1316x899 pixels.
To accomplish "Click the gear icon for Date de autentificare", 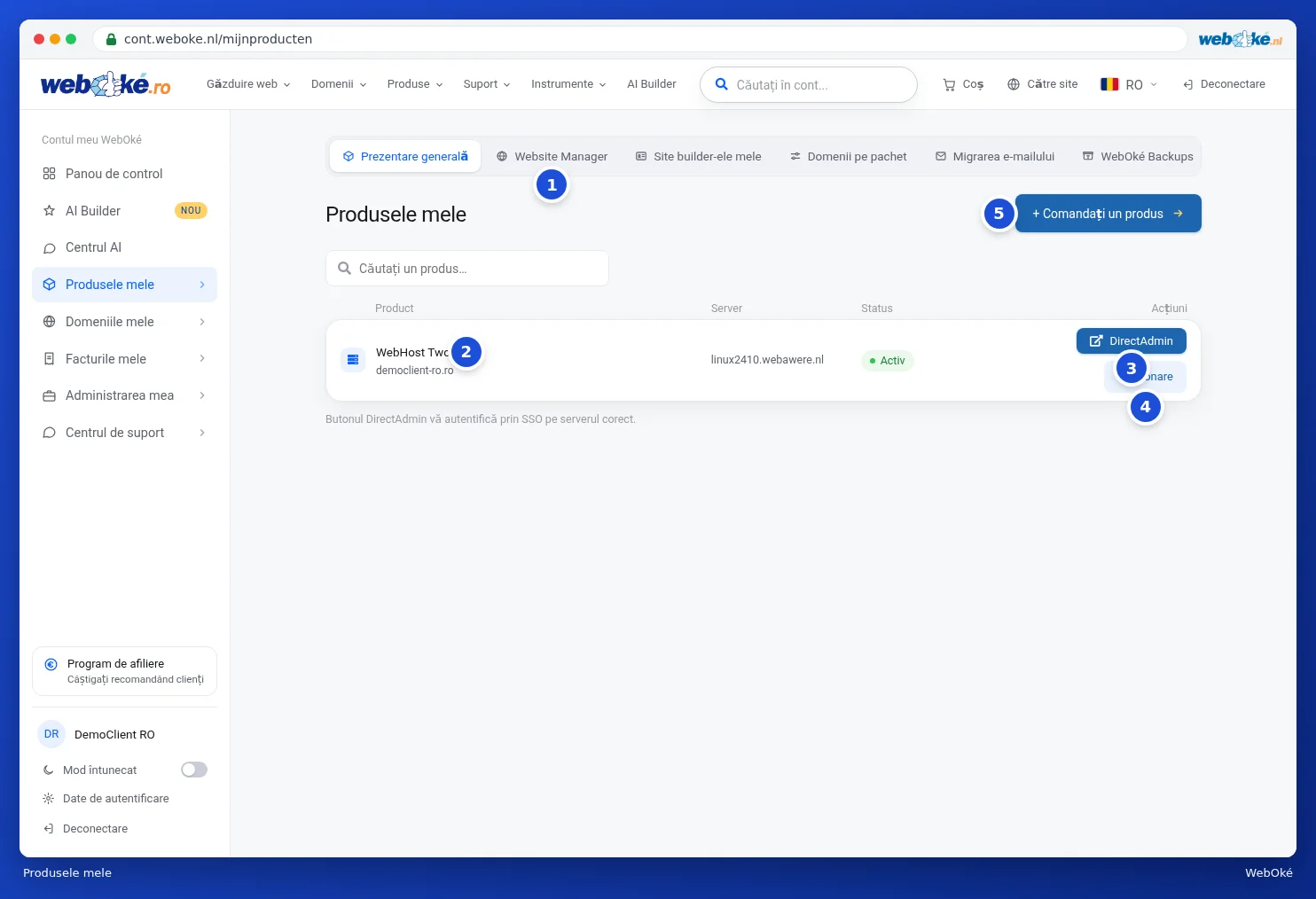I will (49, 799).
